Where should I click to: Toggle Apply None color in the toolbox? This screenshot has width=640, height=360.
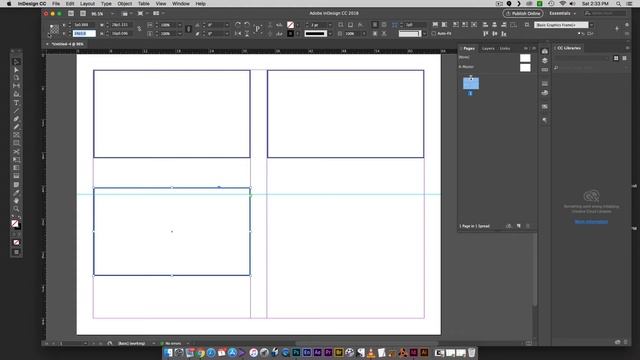point(16,242)
